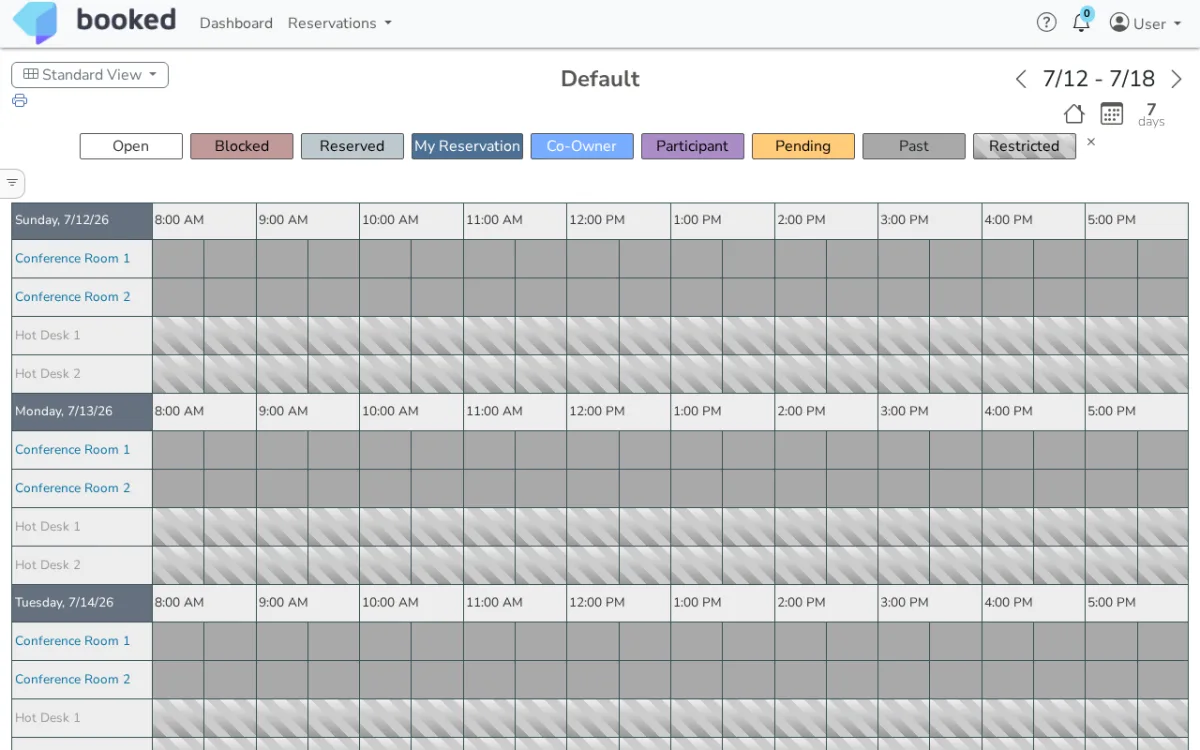
Task: Click the Past legend swatch
Action: [x=914, y=146]
